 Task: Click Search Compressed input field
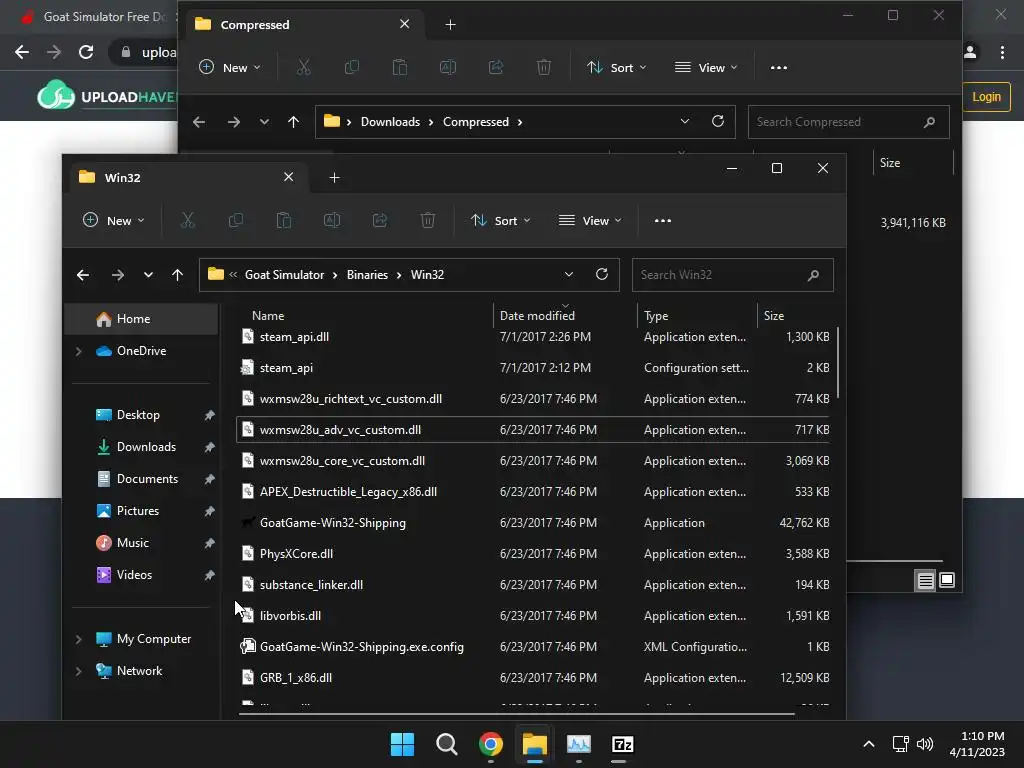click(848, 122)
